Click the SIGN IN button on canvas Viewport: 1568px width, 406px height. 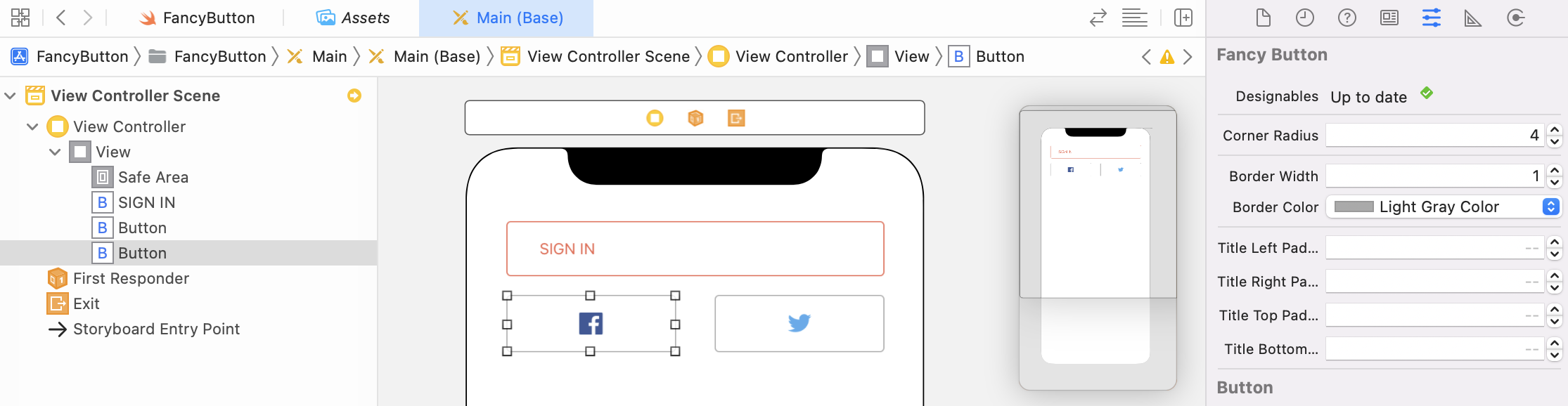tap(695, 249)
